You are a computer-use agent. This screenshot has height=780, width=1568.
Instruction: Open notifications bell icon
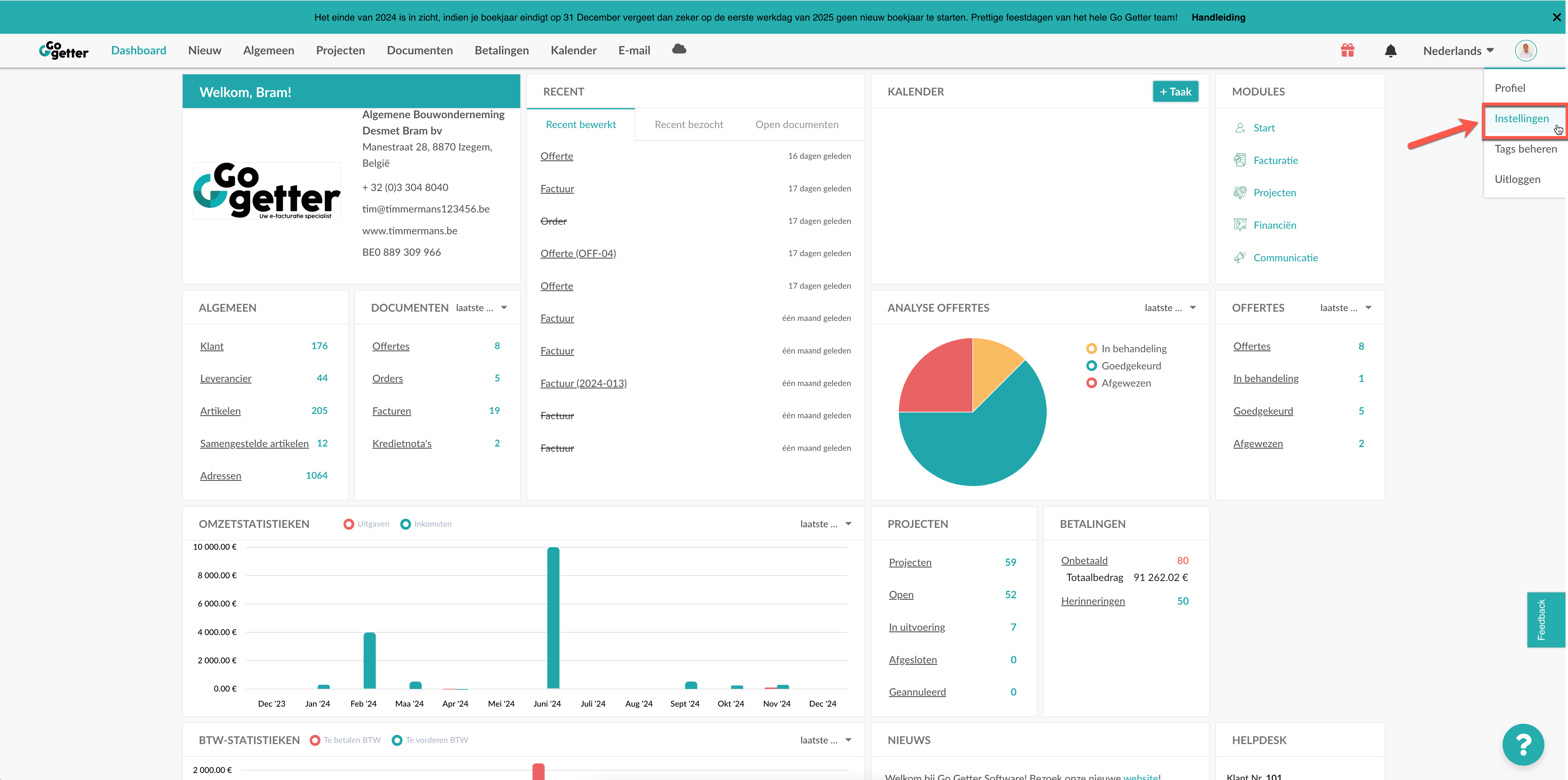pos(1391,51)
